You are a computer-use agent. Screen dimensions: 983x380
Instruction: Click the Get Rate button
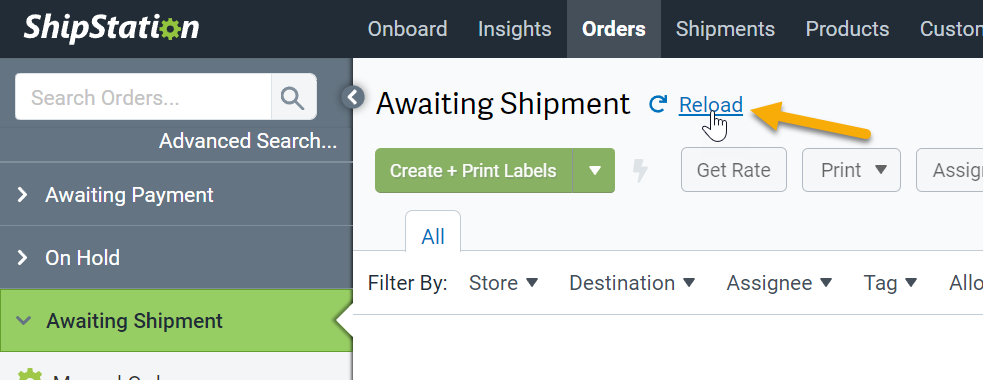coord(733,170)
